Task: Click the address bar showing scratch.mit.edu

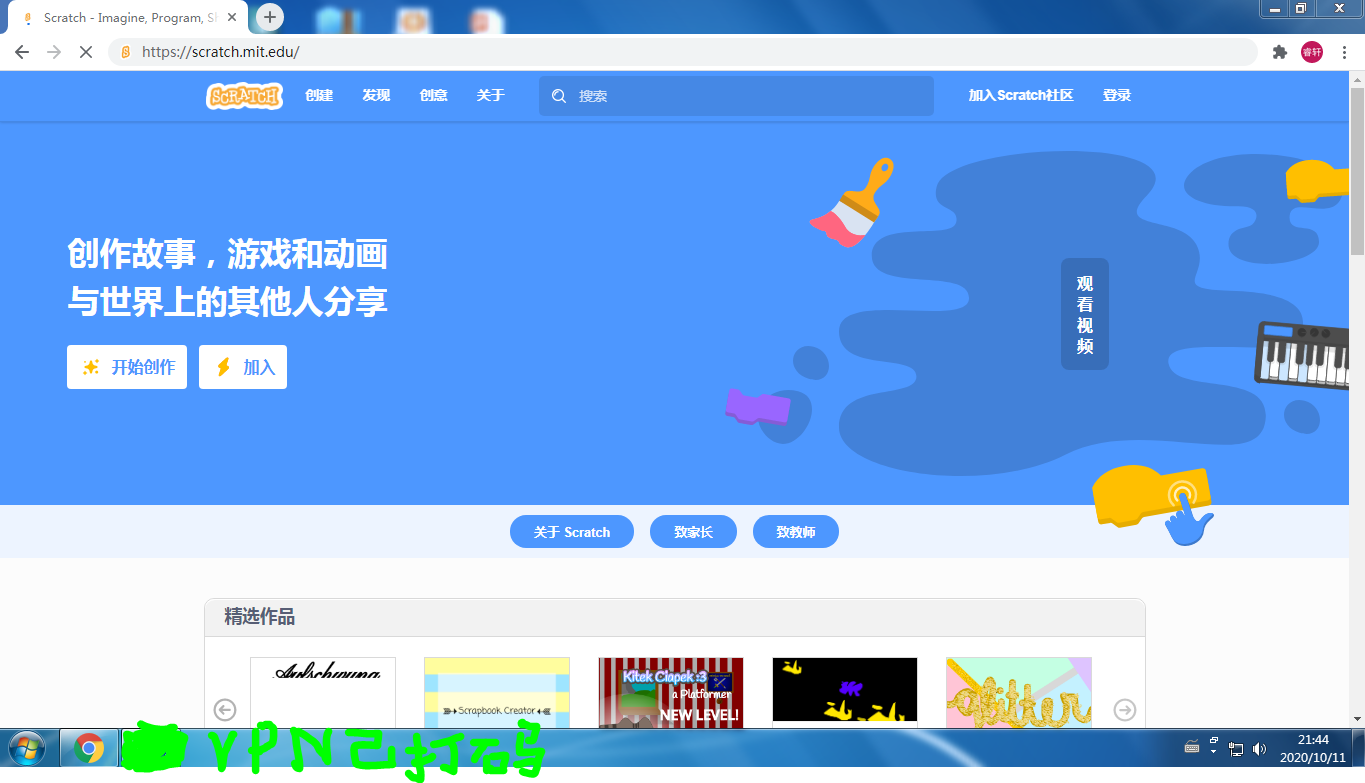Action: click(683, 52)
